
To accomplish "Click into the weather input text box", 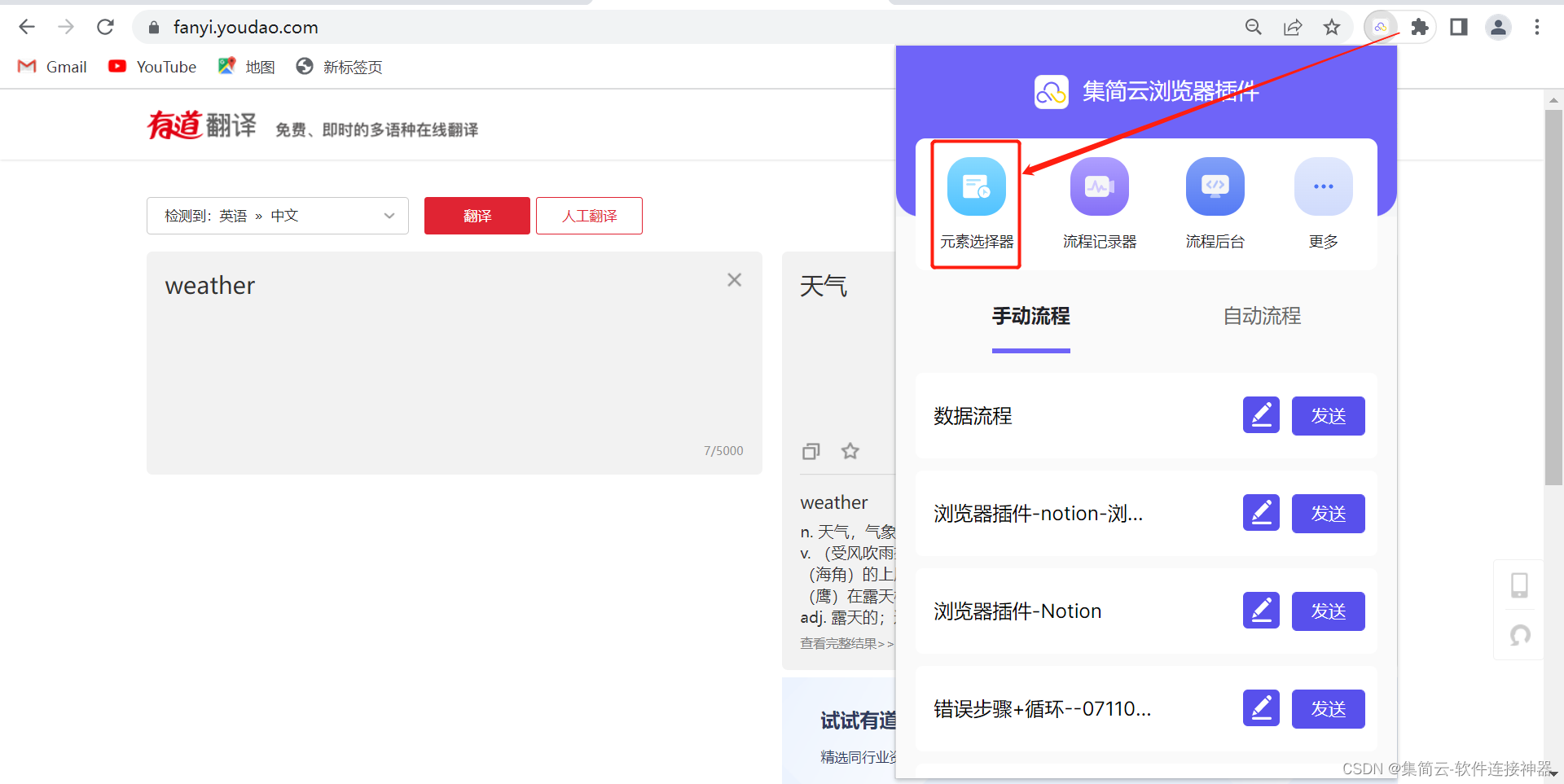I will click(455, 363).
